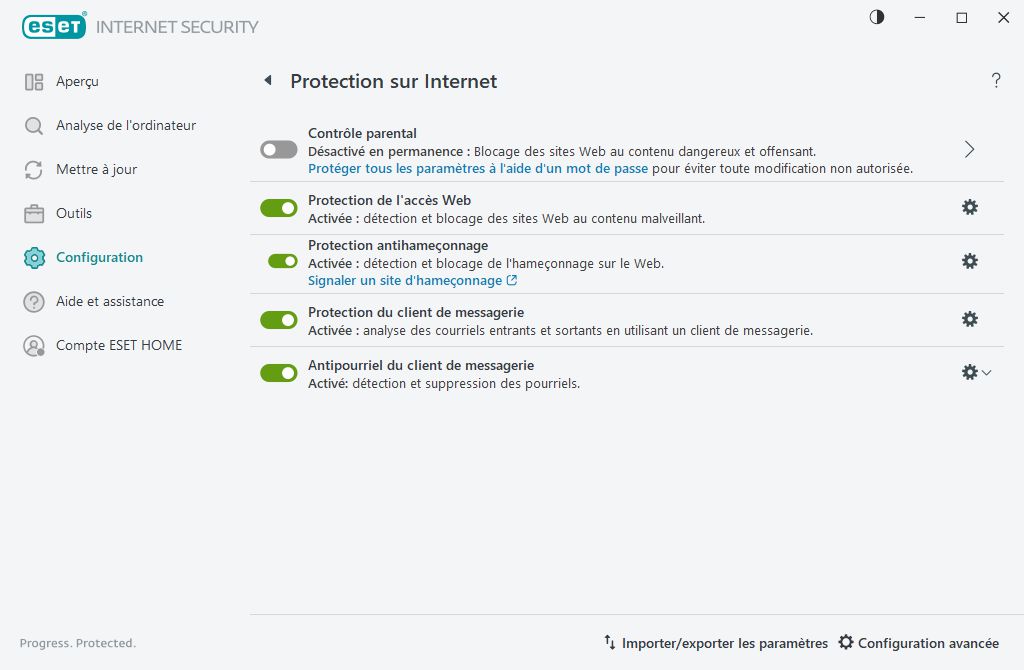1024x670 pixels.
Task: Click the theme contrast icon in the title bar
Action: 876,17
